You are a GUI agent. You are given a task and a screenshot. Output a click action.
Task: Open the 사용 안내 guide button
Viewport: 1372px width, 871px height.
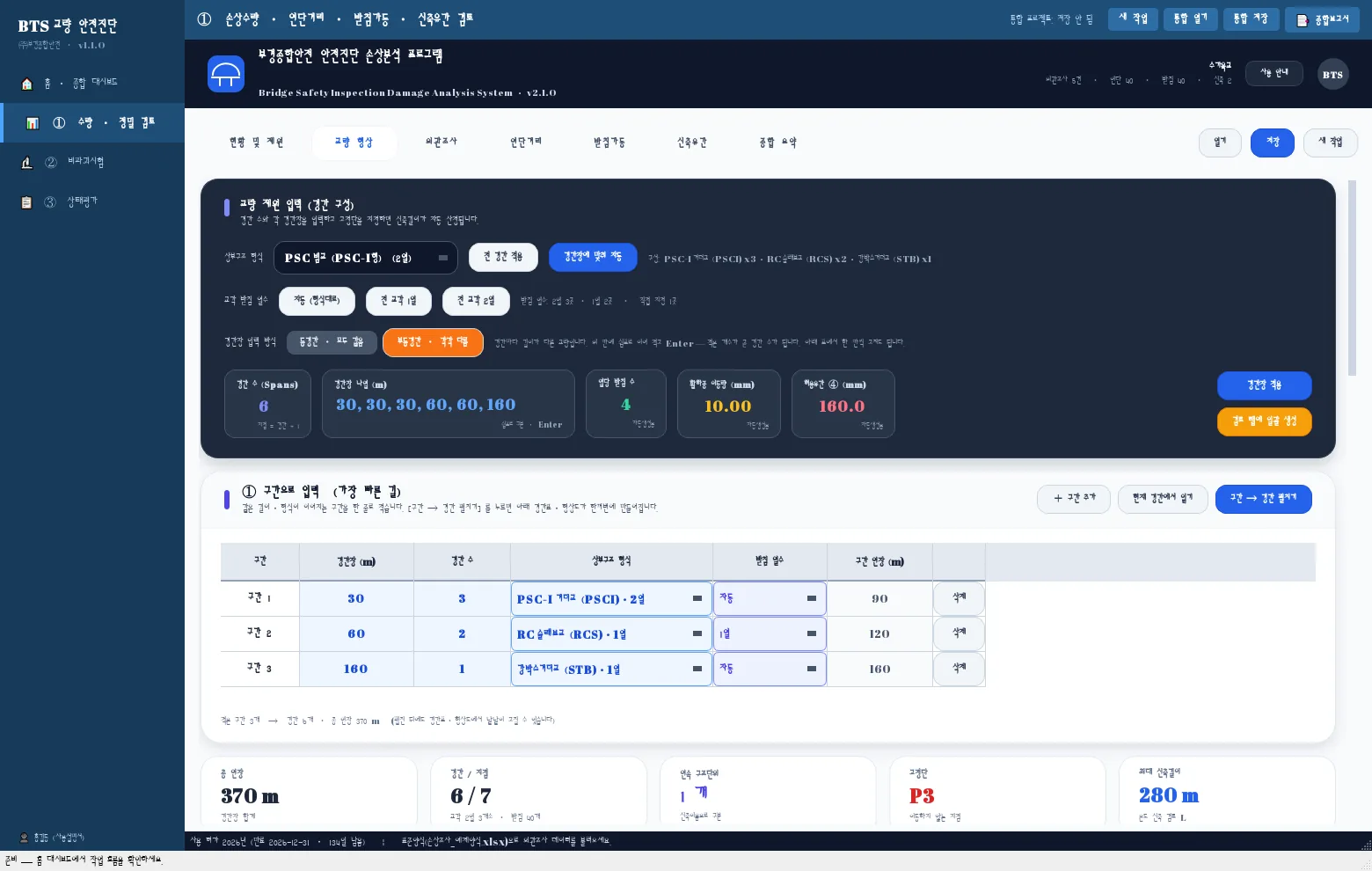tap(1274, 73)
